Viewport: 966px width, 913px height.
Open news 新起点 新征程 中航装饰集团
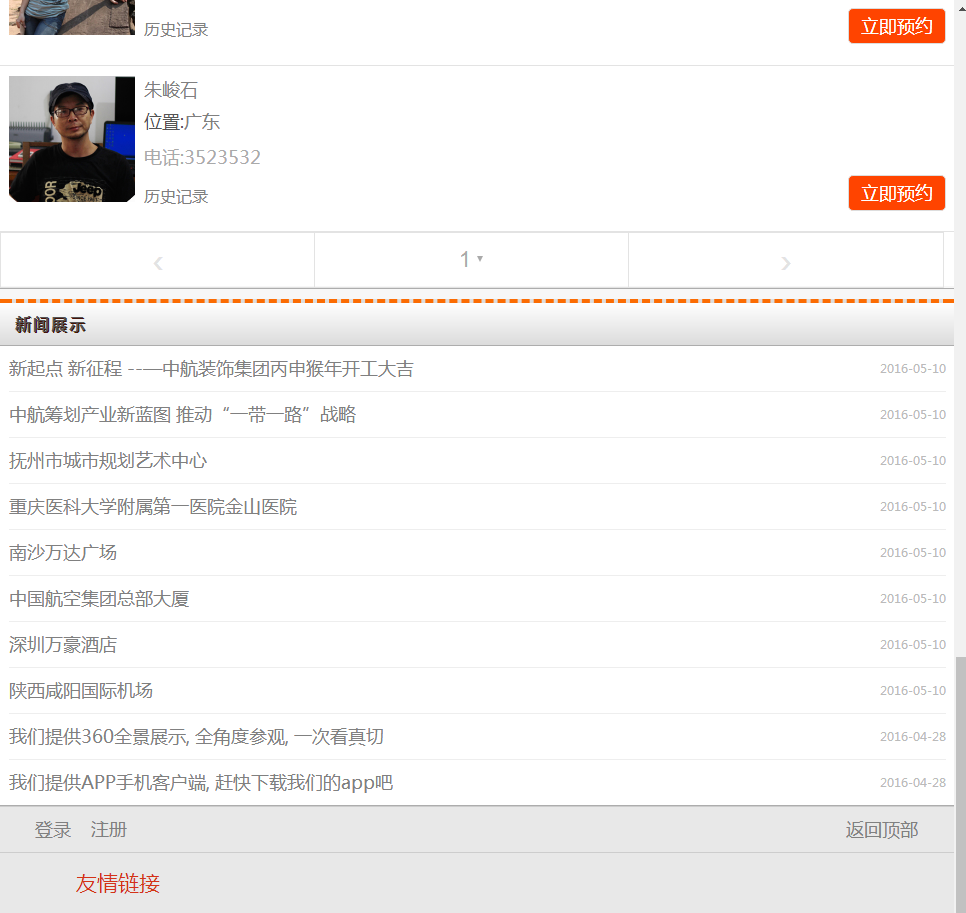tap(211, 369)
